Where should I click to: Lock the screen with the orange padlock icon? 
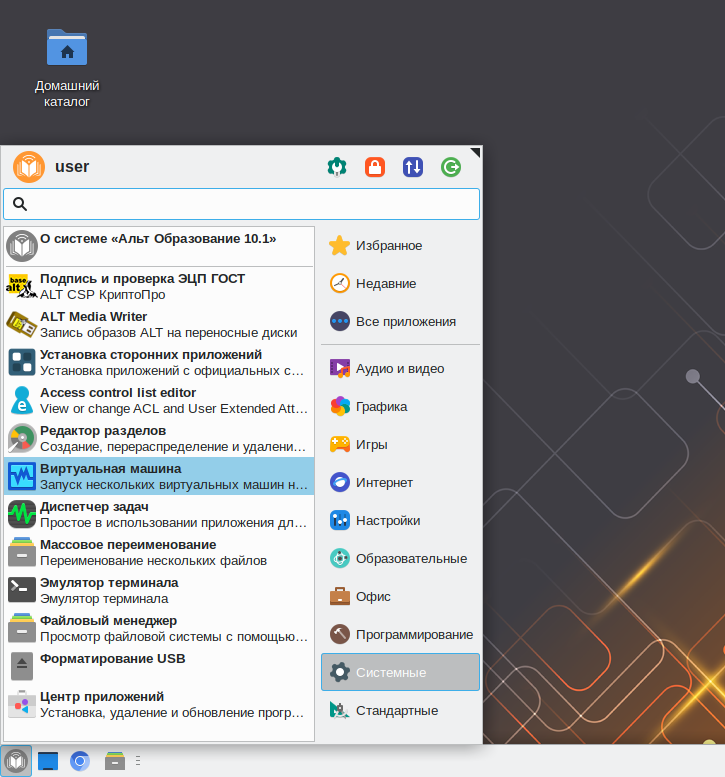375,167
